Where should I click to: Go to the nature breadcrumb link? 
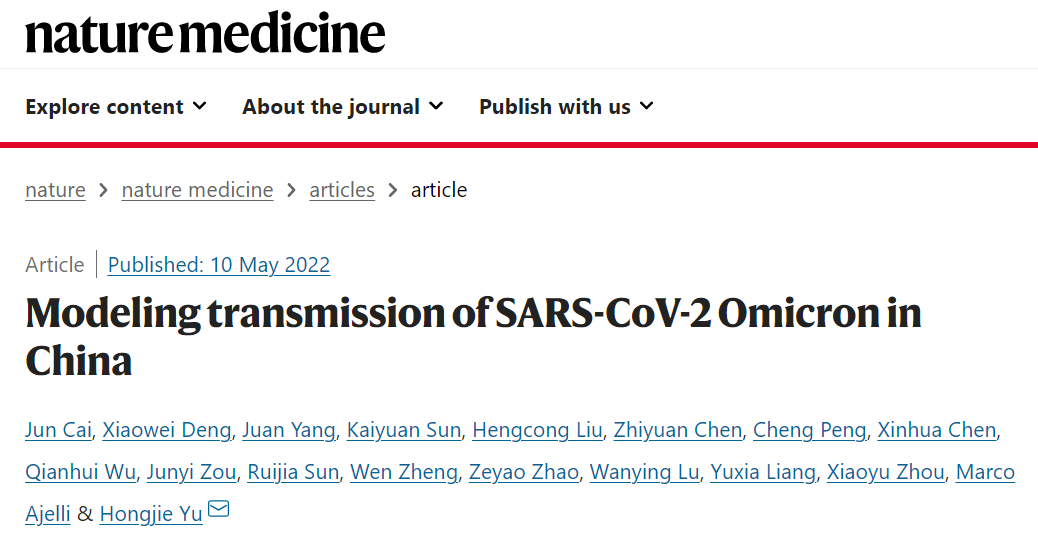[56, 190]
